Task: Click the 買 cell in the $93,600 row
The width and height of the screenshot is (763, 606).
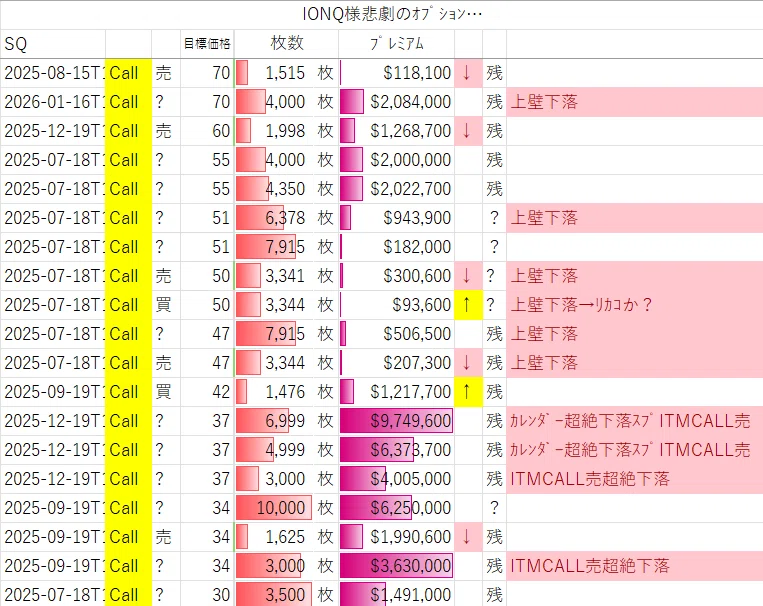Action: point(166,305)
